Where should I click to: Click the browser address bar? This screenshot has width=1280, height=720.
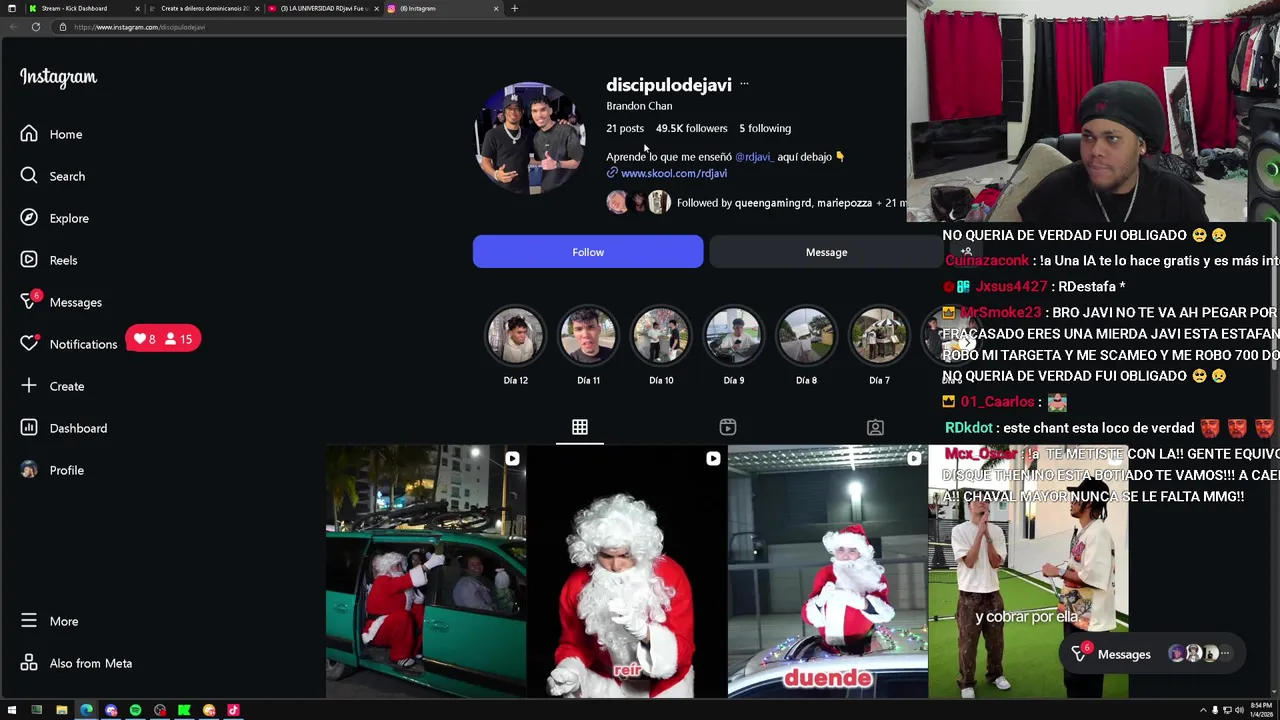[x=480, y=27]
